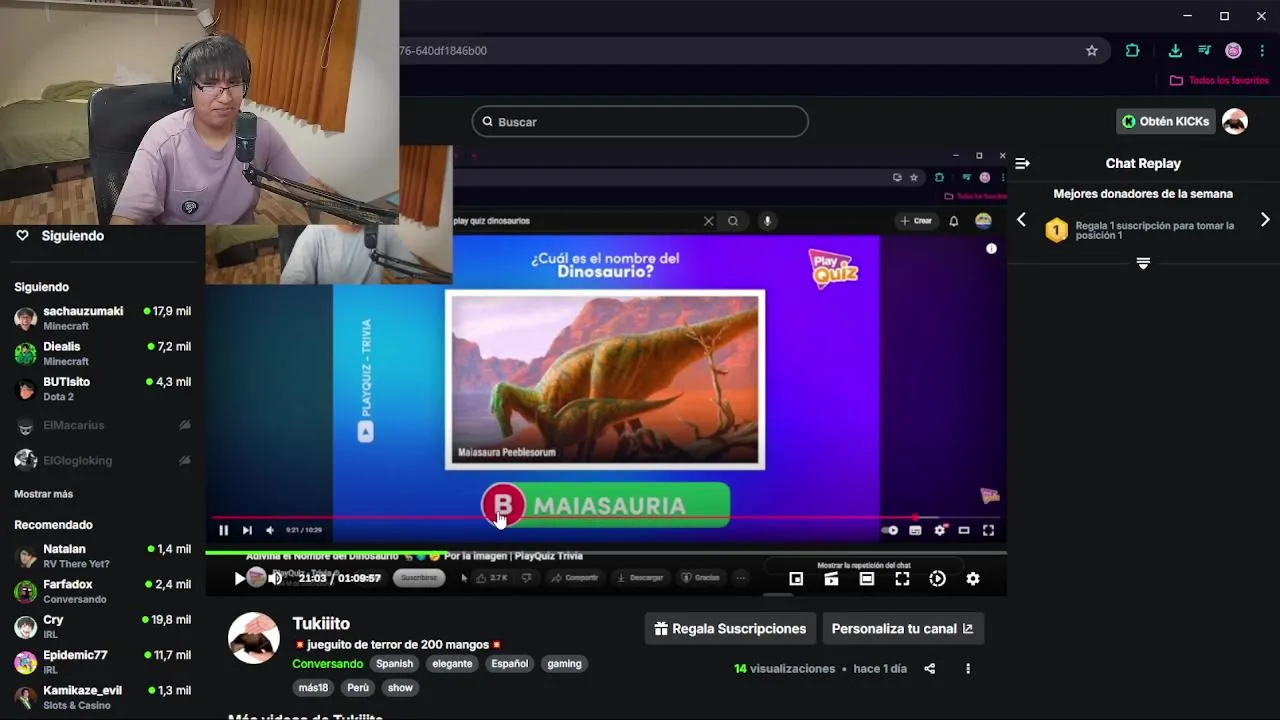
Task: Open embedded YouTube player settings gear
Action: click(940, 530)
